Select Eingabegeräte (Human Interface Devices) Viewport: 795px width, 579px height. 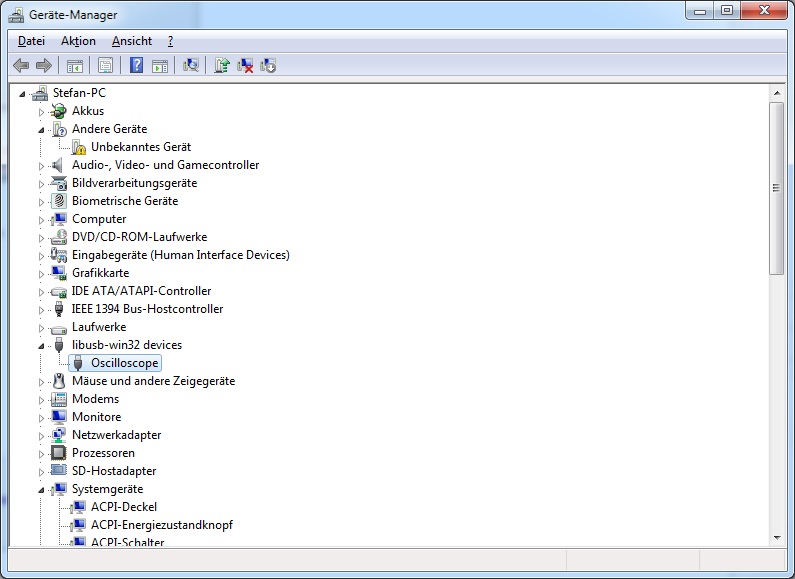point(180,255)
